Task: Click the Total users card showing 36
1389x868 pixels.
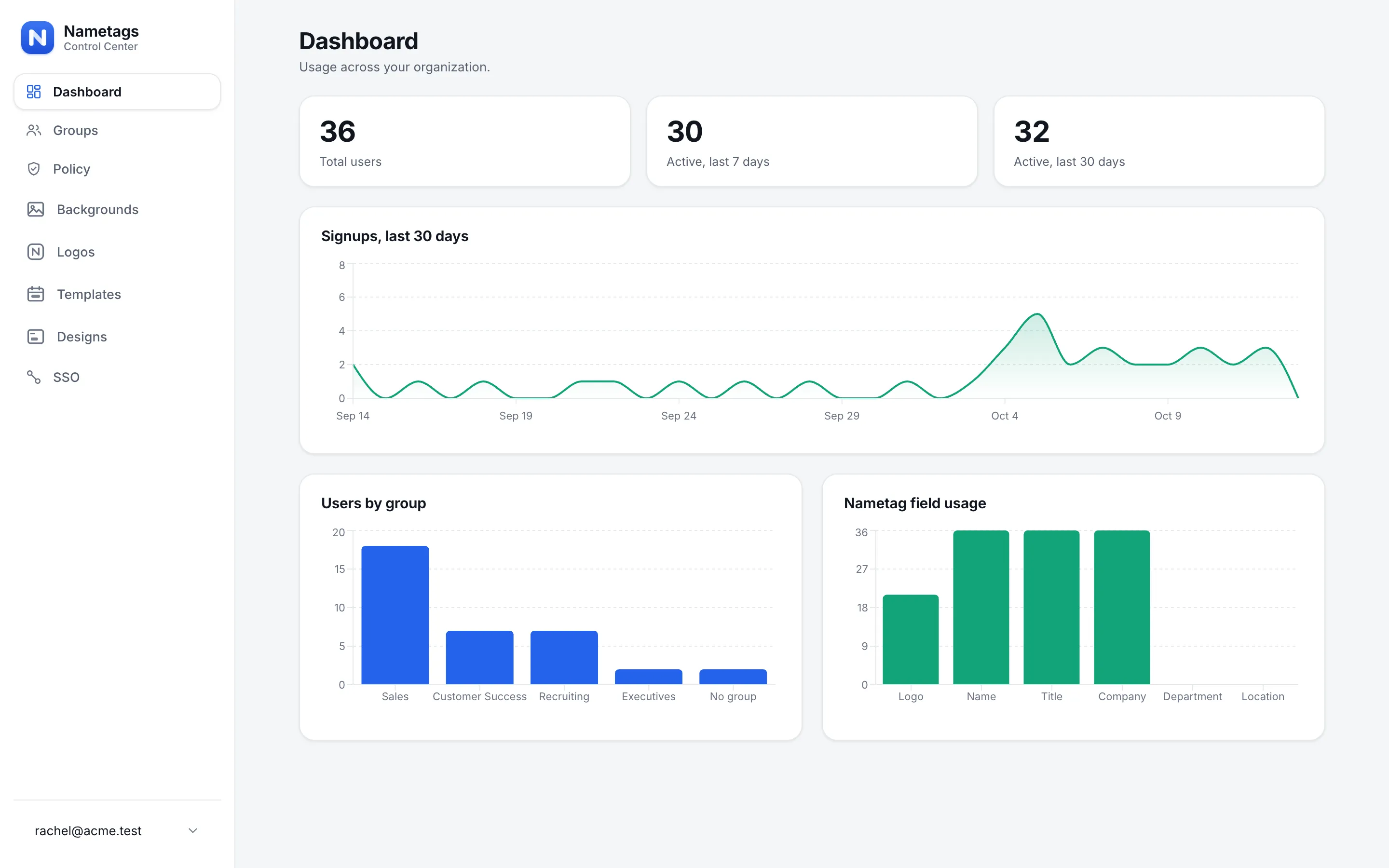Action: [x=465, y=141]
